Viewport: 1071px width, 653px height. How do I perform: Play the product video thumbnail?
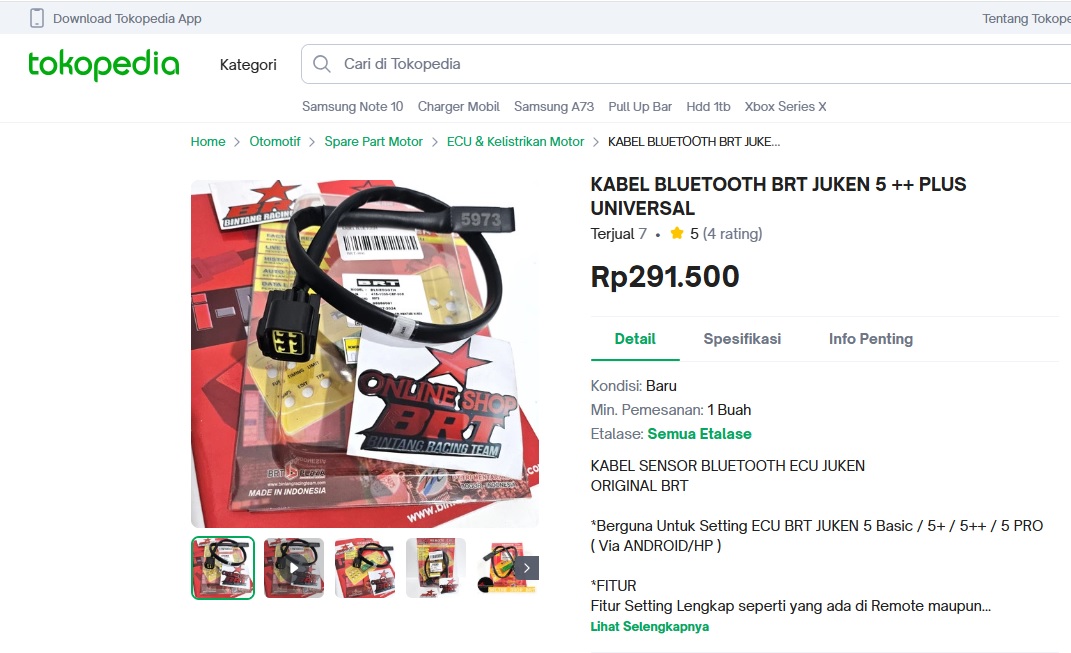click(294, 568)
